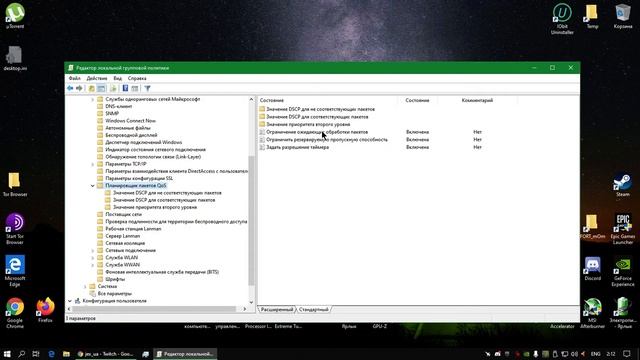Image resolution: width=640 pixels, height=360 pixels.
Task: Open the Discord desktop icon
Action: 592,269
